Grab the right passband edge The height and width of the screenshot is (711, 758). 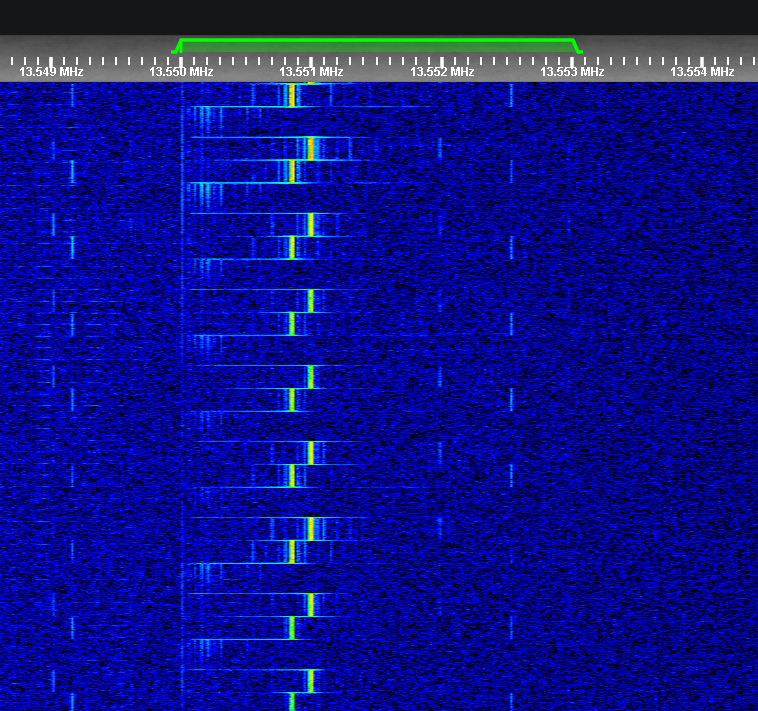(578, 46)
